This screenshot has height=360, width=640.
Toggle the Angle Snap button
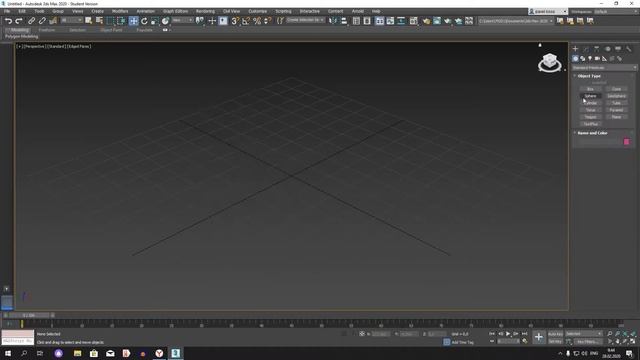pyautogui.click(x=246, y=21)
